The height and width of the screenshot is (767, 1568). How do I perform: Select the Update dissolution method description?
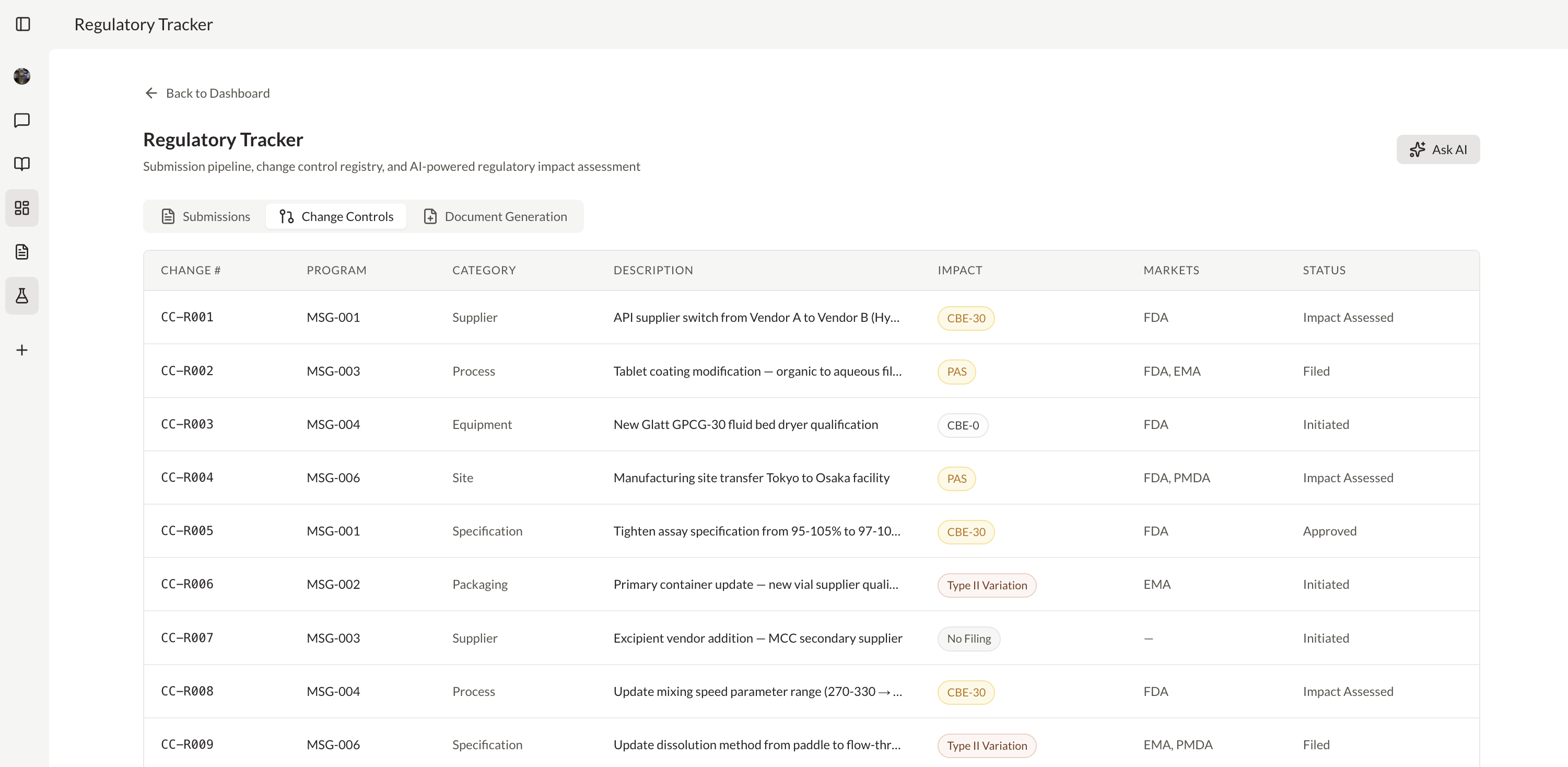tap(757, 745)
